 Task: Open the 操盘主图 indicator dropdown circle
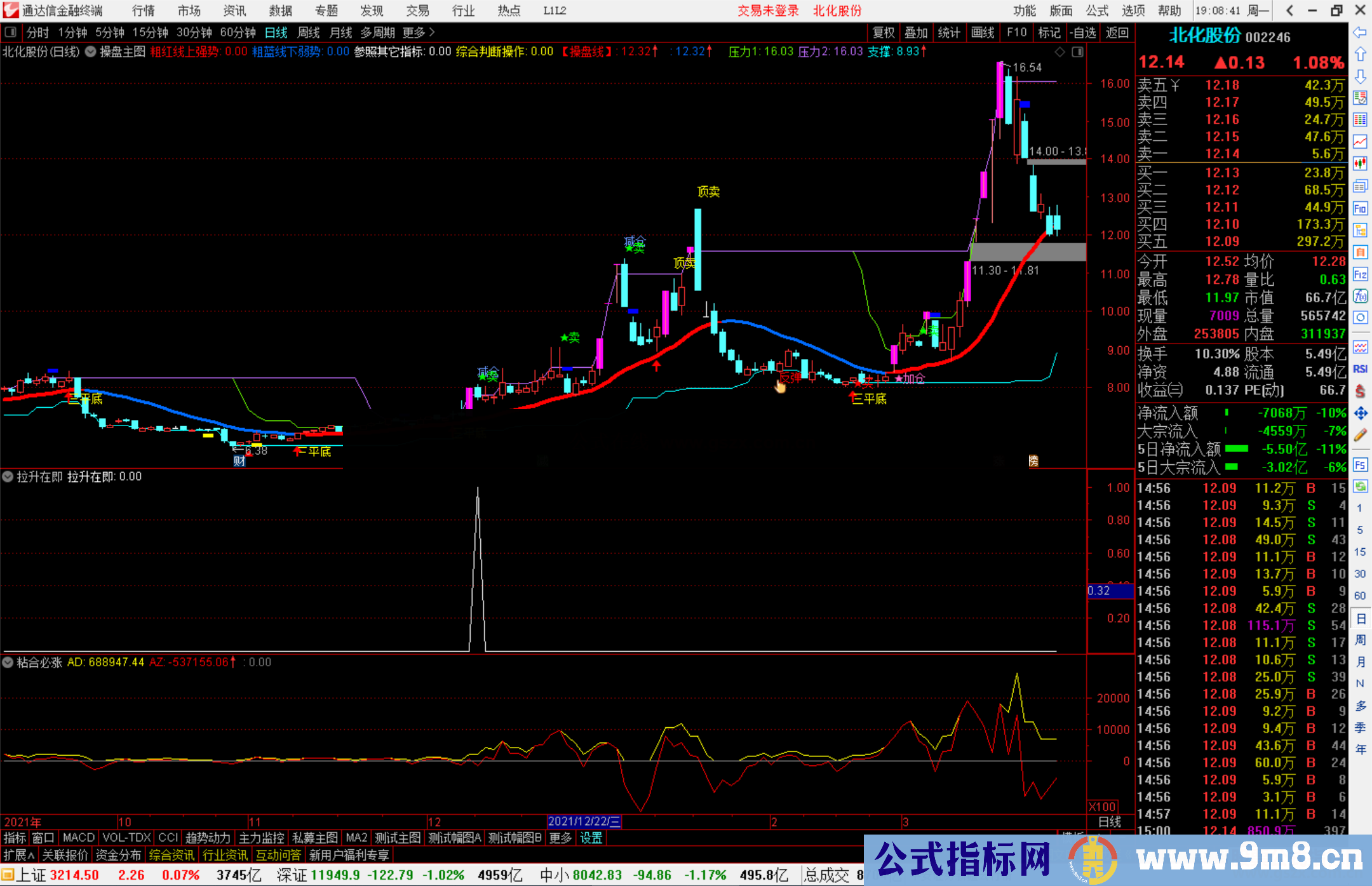coord(90,51)
